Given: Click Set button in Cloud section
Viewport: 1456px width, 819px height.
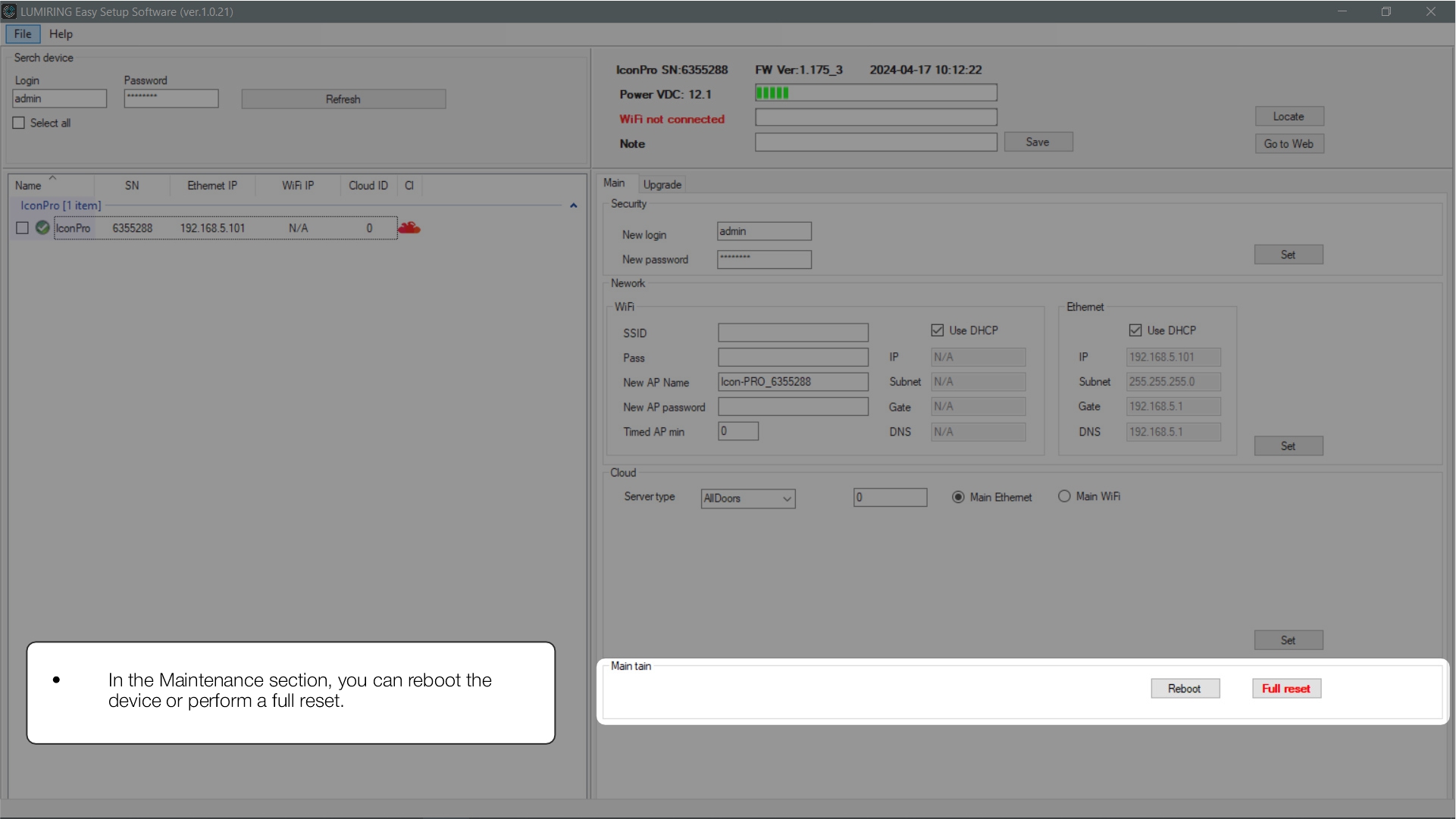Looking at the screenshot, I should pyautogui.click(x=1288, y=640).
